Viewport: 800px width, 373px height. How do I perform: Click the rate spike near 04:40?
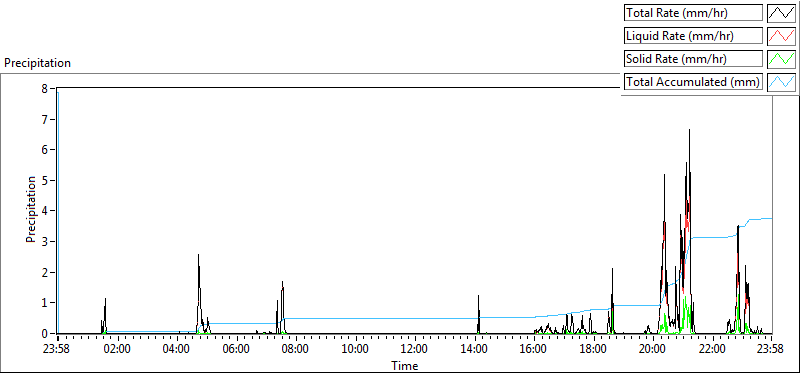(198, 255)
